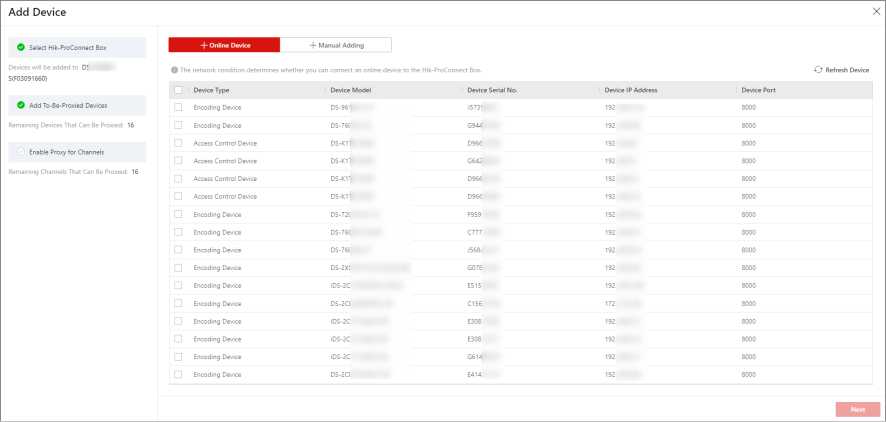Click the Refresh Device circular arrows icon
Image resolution: width=886 pixels, height=422 pixels.
click(x=818, y=70)
